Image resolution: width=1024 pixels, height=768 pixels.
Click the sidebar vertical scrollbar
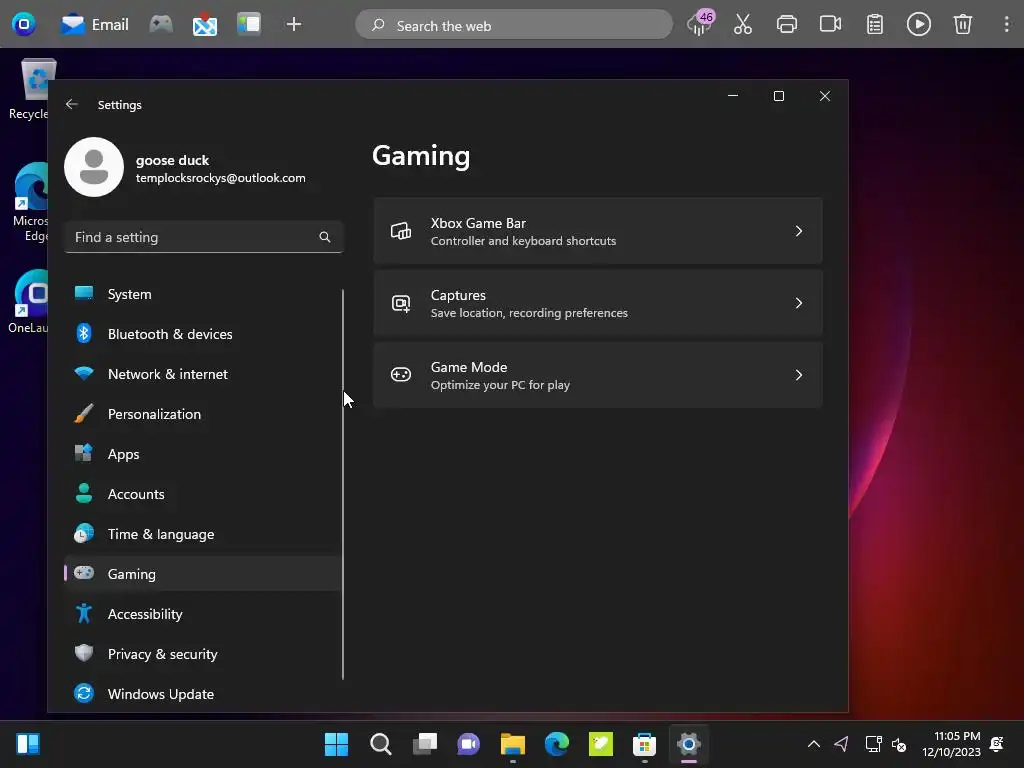(343, 485)
